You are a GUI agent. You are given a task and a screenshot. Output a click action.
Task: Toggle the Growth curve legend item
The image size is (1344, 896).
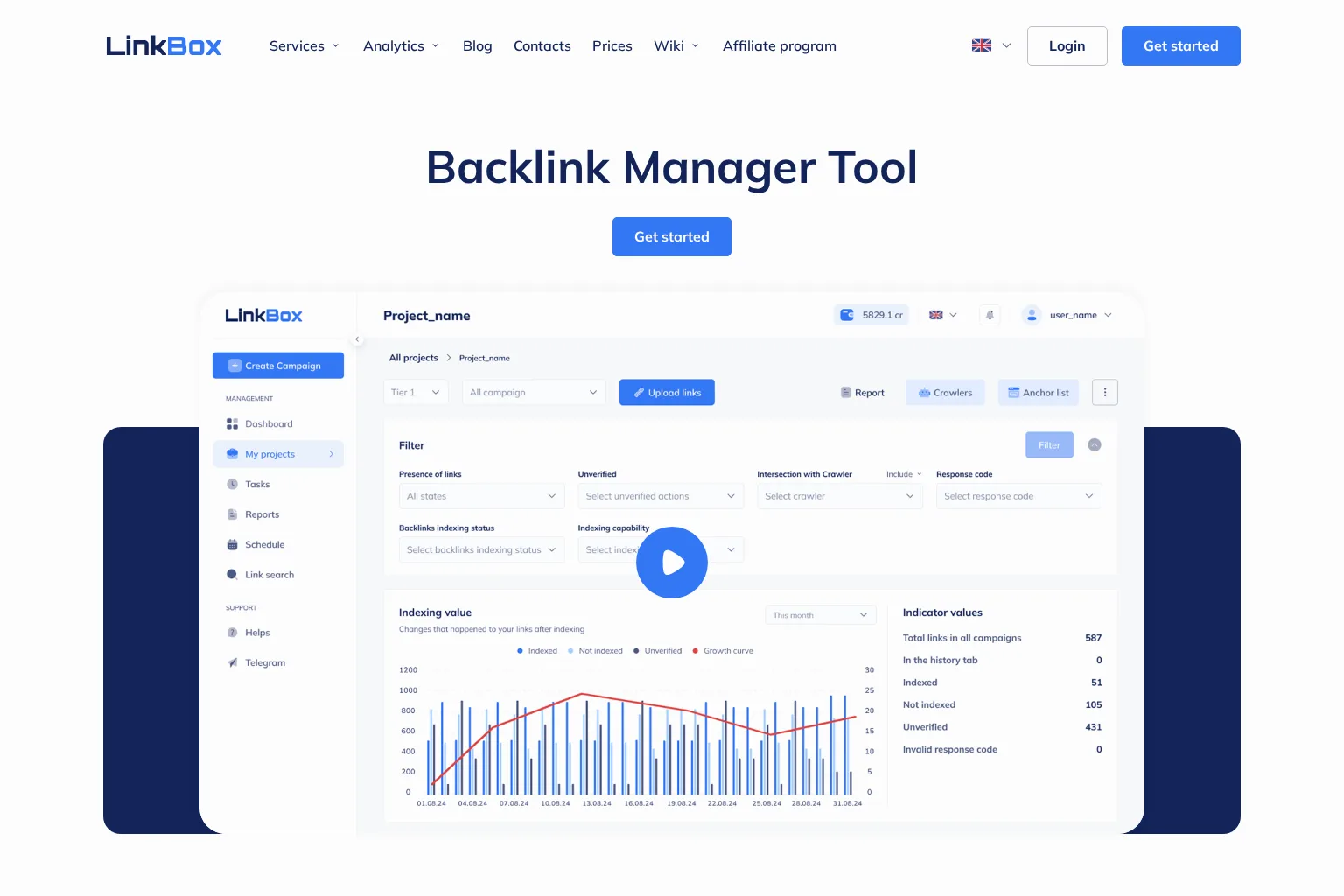pos(723,651)
